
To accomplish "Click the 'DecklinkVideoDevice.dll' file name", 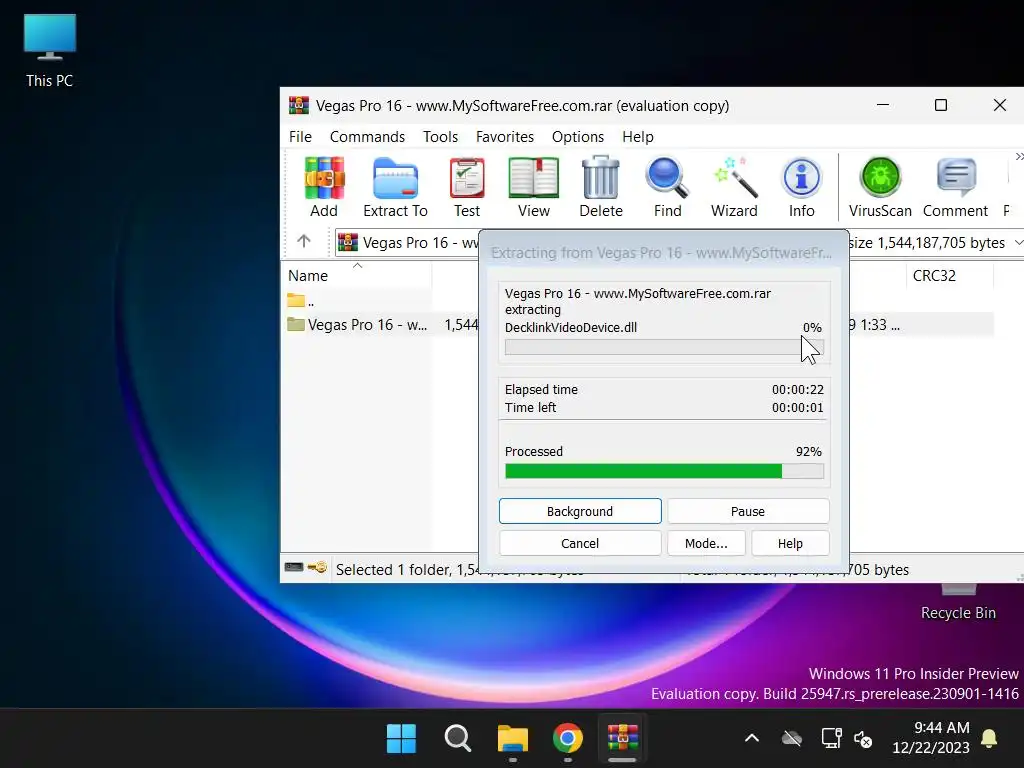I will point(571,328).
